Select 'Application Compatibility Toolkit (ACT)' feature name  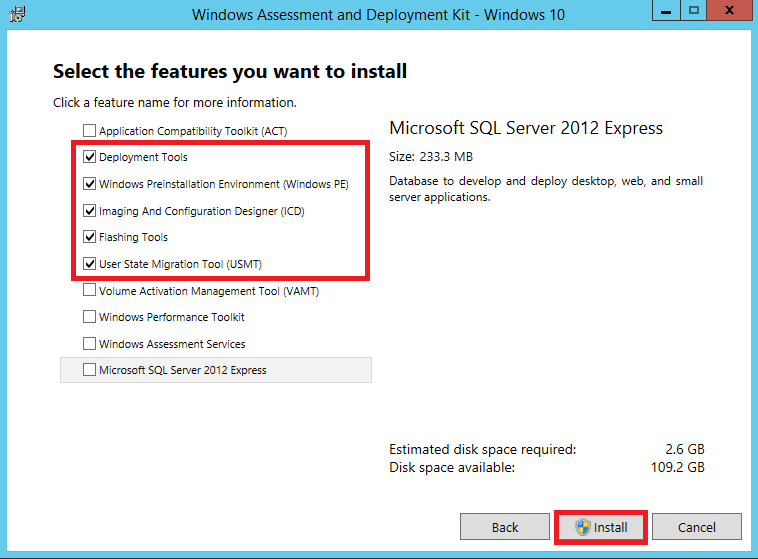click(193, 131)
